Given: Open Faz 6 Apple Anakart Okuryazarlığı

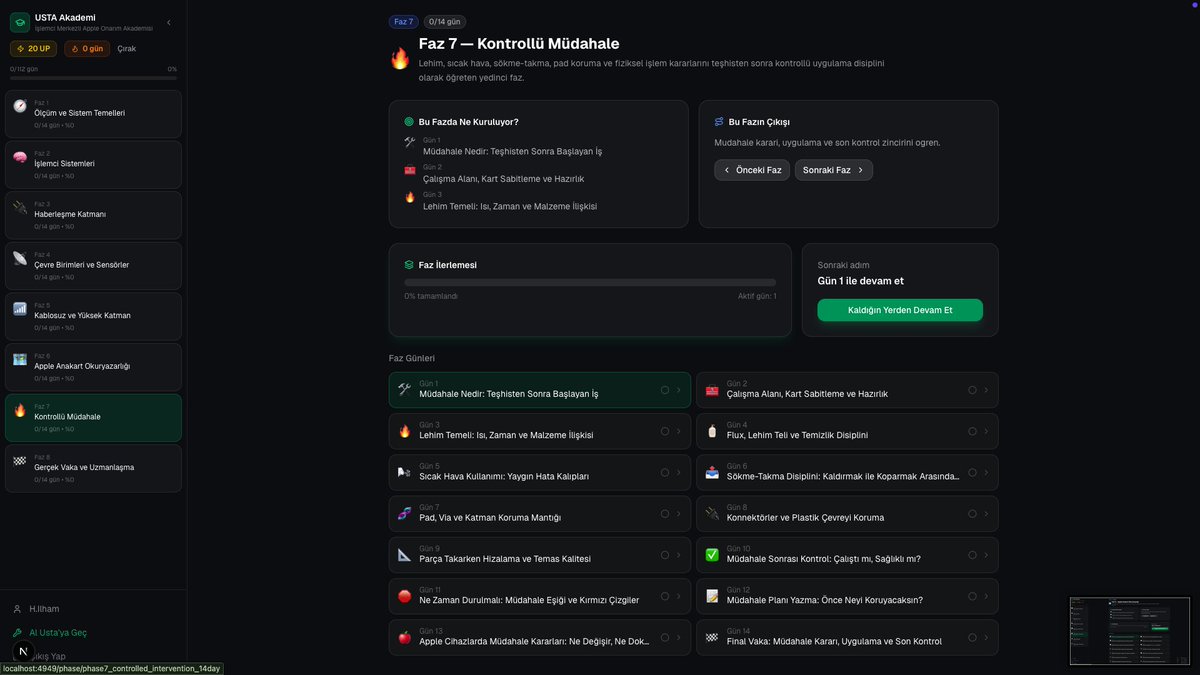Looking at the screenshot, I should click(93, 367).
